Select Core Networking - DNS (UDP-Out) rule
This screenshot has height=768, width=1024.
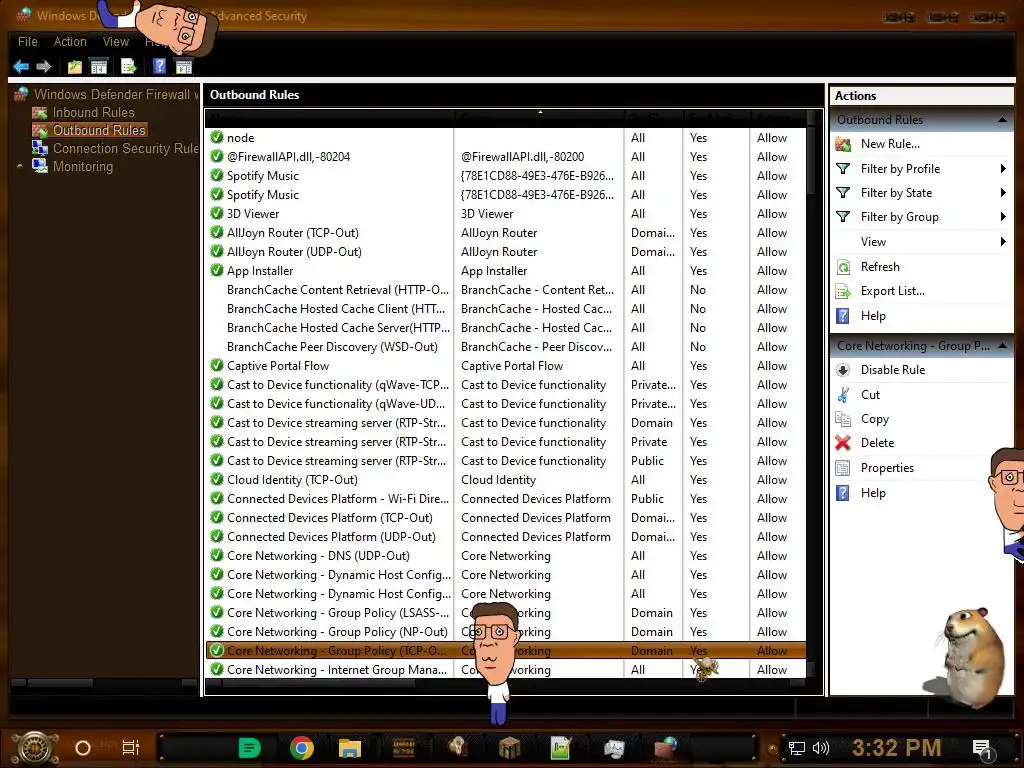click(506, 555)
